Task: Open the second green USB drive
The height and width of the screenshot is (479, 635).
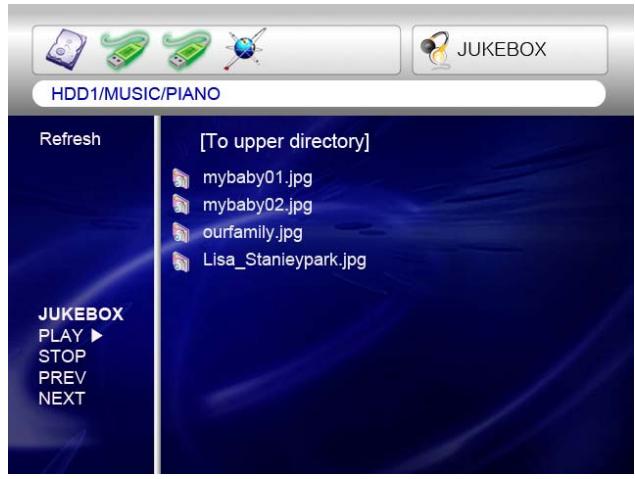Action: click(186, 50)
